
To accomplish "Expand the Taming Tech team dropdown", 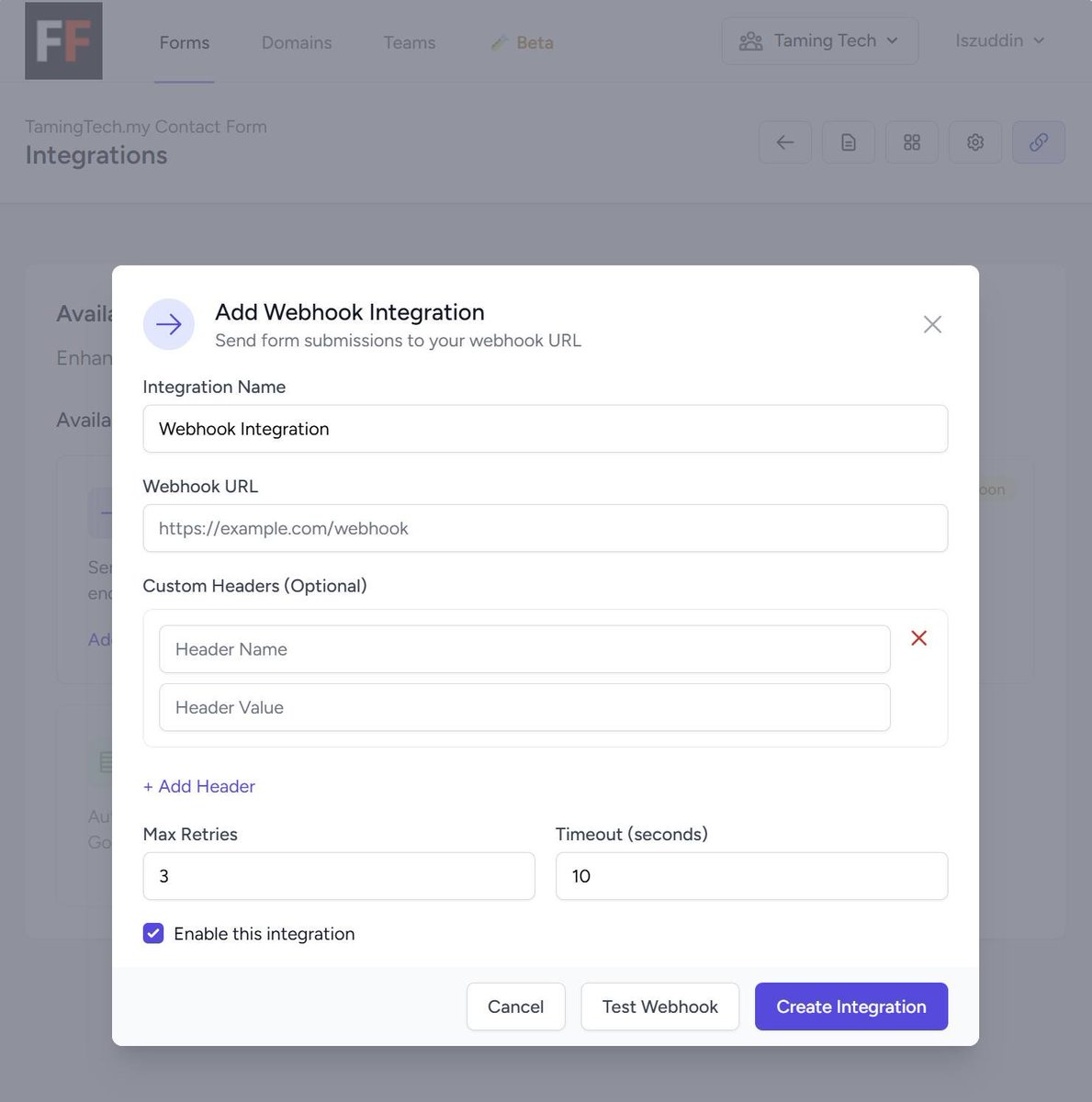I will [819, 41].
